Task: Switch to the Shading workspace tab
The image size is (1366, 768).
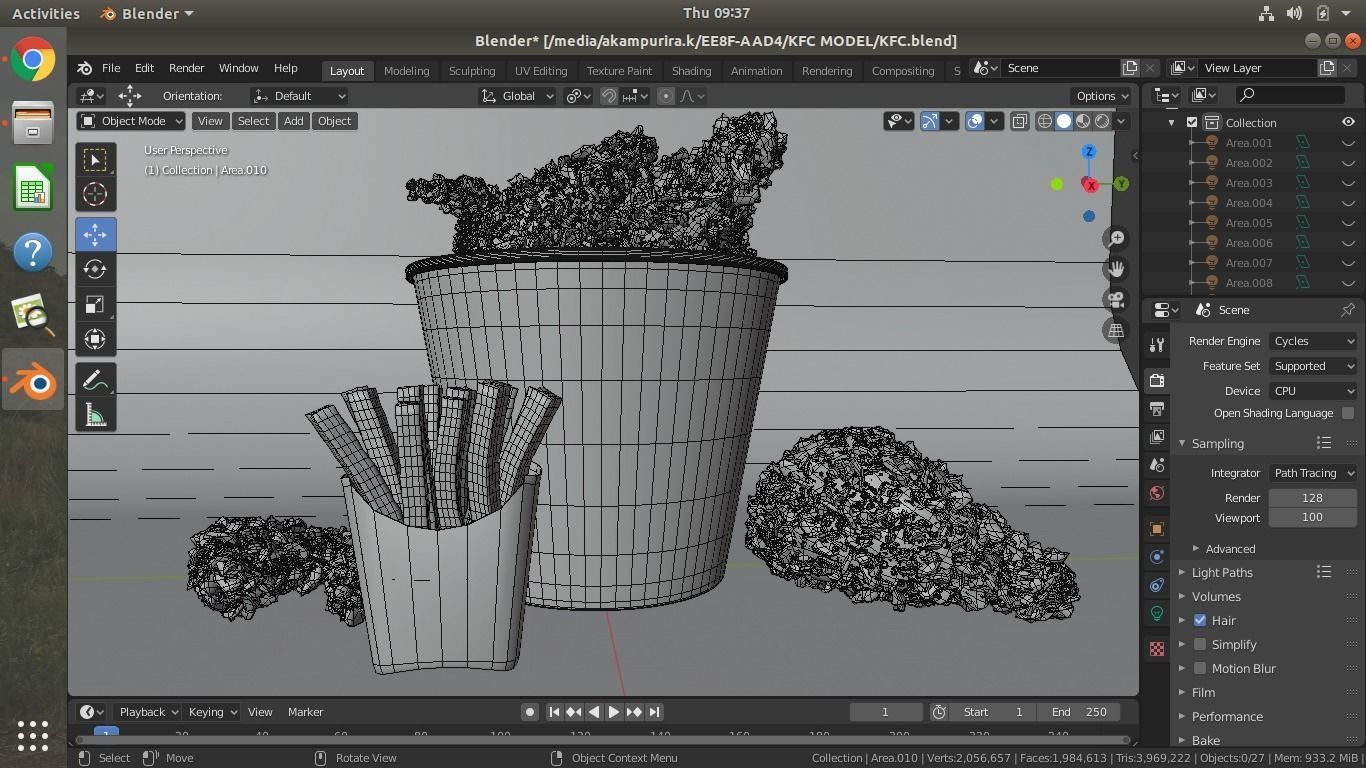Action: pos(691,71)
